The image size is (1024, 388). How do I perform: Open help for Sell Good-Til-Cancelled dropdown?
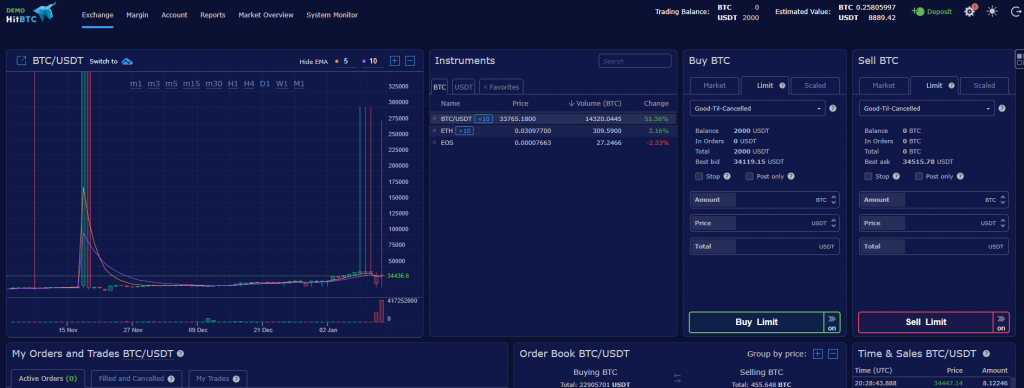click(x=1002, y=108)
